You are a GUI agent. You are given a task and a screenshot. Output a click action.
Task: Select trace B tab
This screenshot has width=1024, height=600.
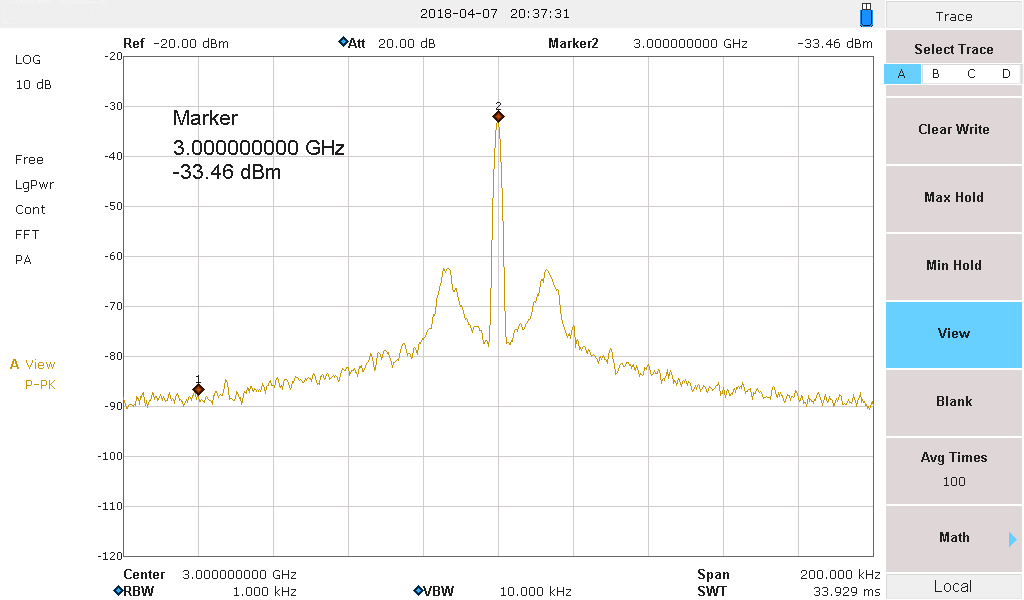pyautogui.click(x=936, y=74)
